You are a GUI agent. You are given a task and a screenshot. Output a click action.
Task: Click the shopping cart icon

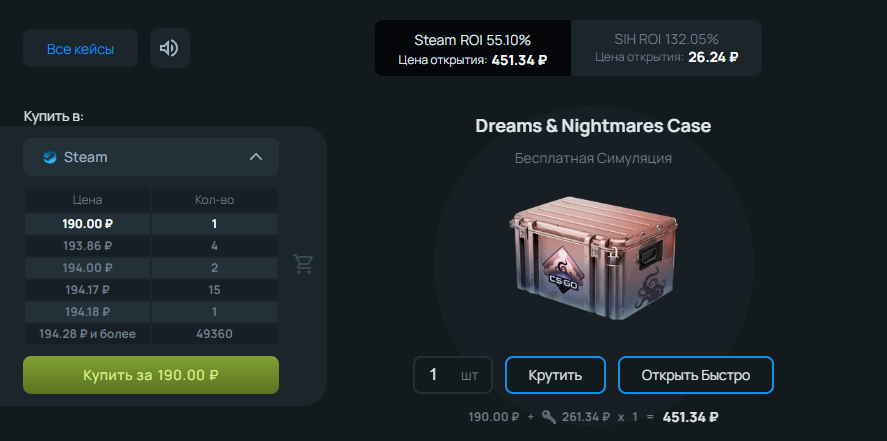coord(303,263)
